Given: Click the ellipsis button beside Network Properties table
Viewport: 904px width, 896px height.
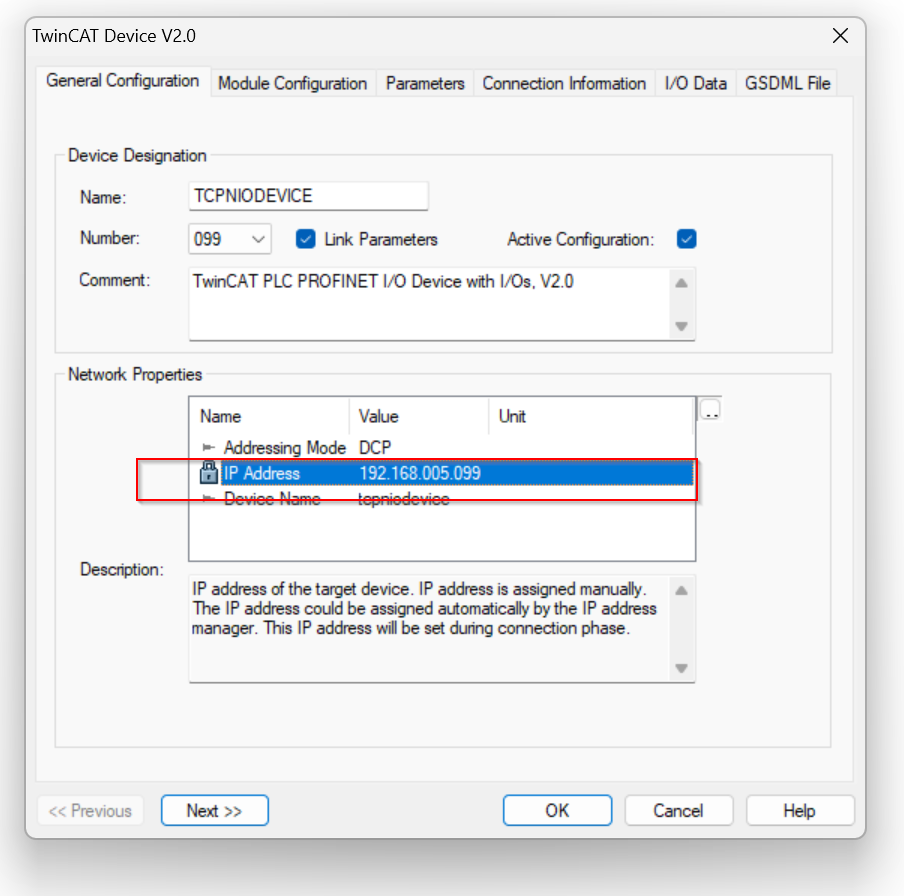Looking at the screenshot, I should point(710,410).
